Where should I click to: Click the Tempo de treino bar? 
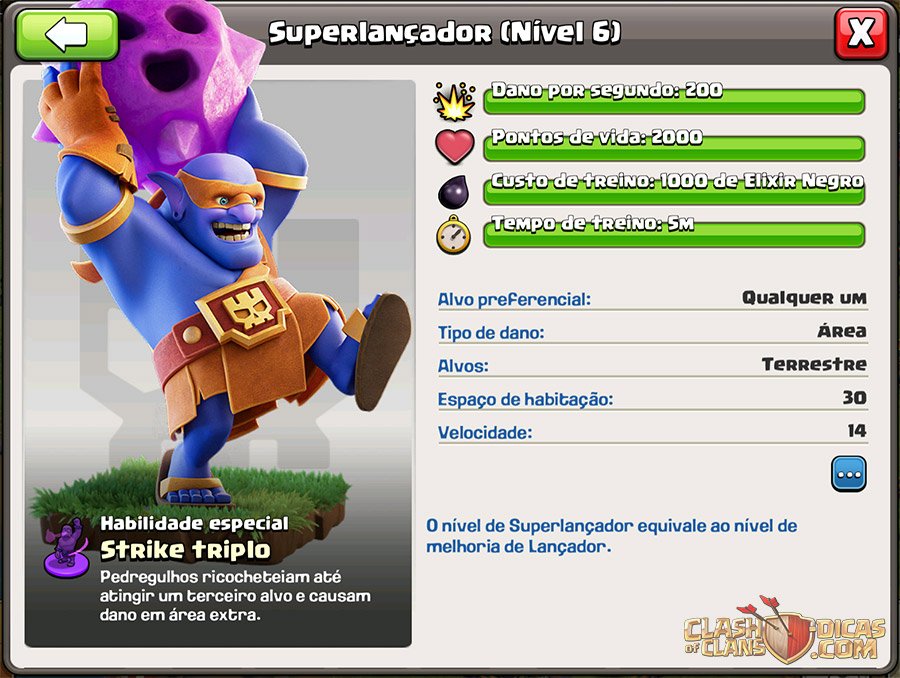(x=674, y=234)
